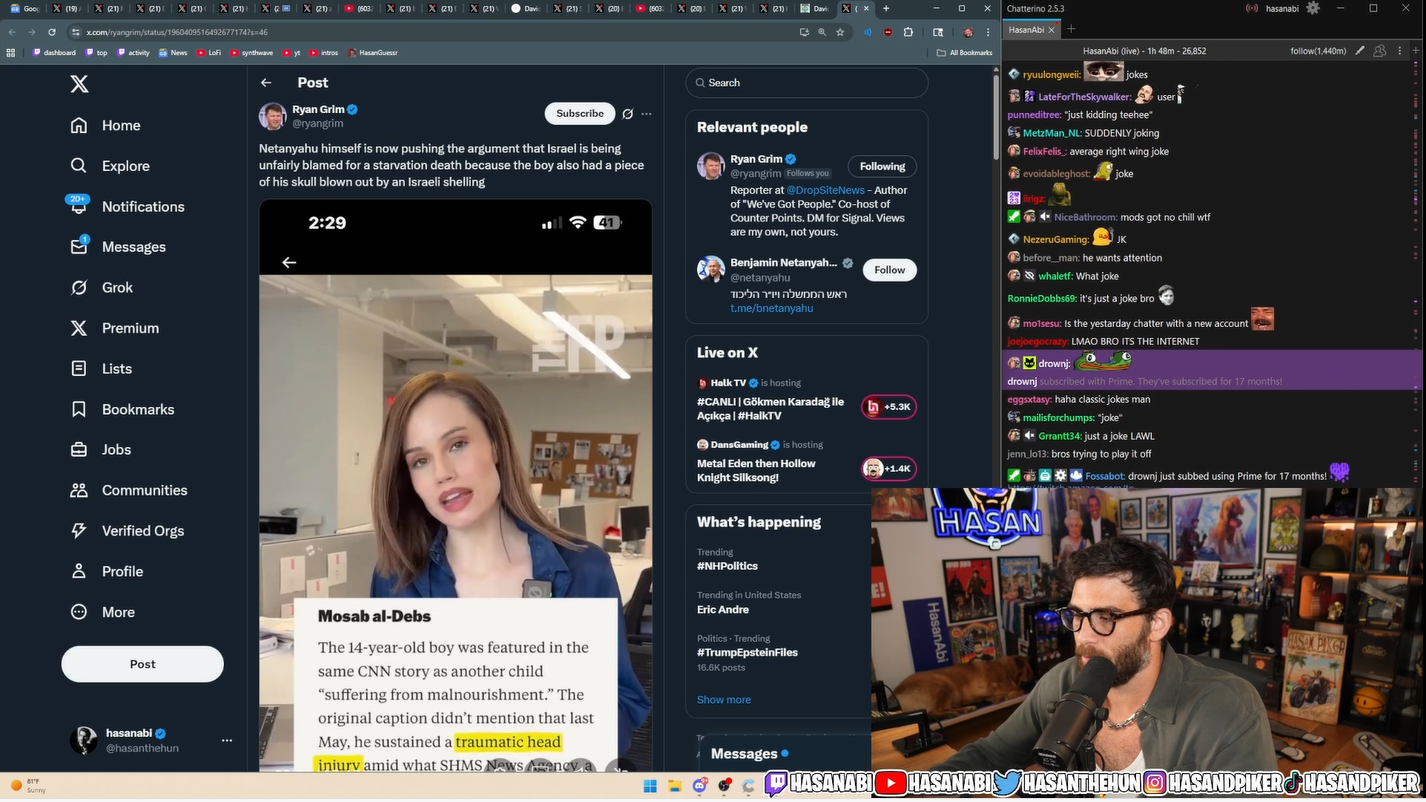Open Messages from the left sidebar
Viewport: 1426px width, 802px height.
tap(117, 247)
